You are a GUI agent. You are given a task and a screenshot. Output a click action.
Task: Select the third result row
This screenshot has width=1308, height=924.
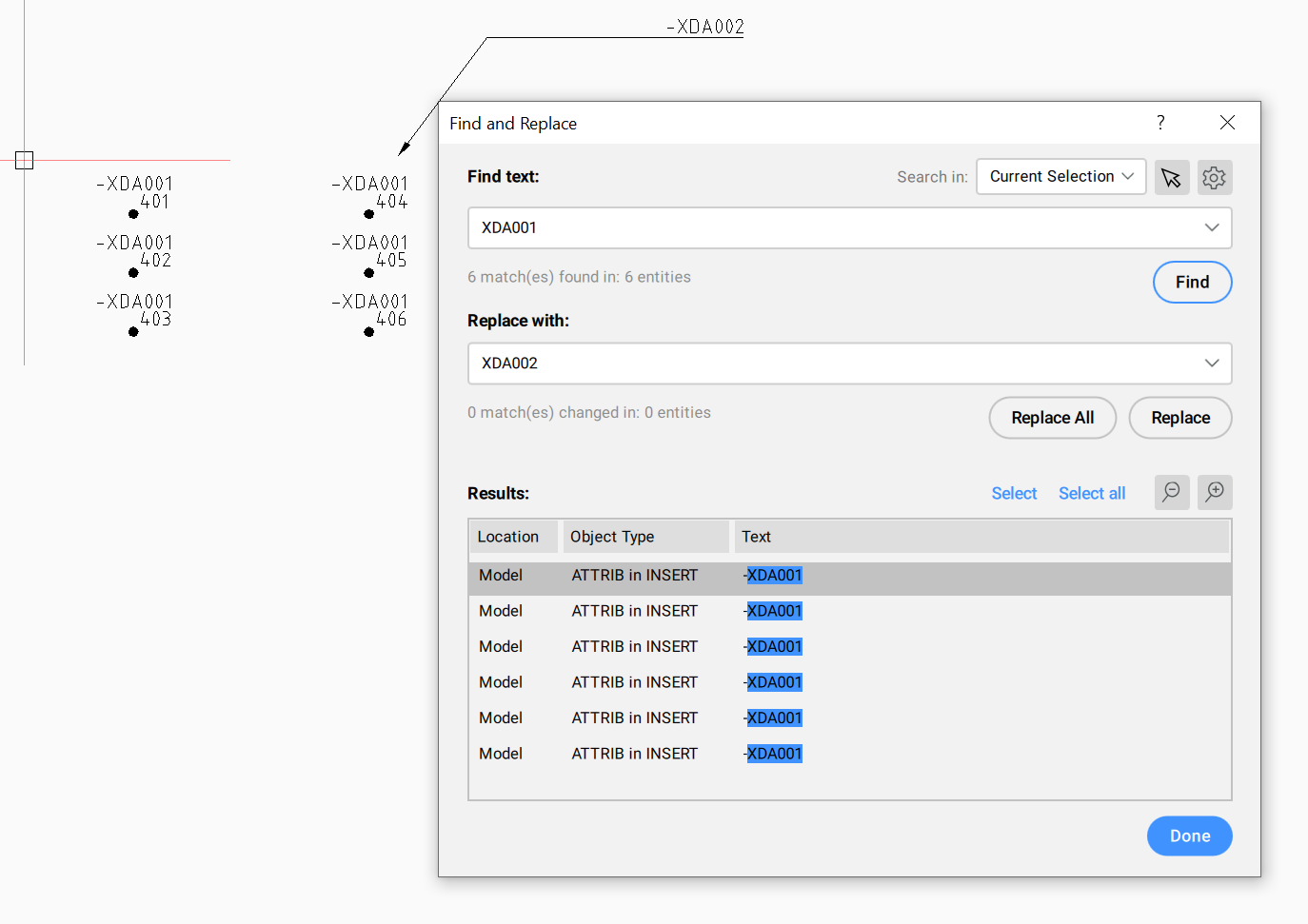(850, 646)
